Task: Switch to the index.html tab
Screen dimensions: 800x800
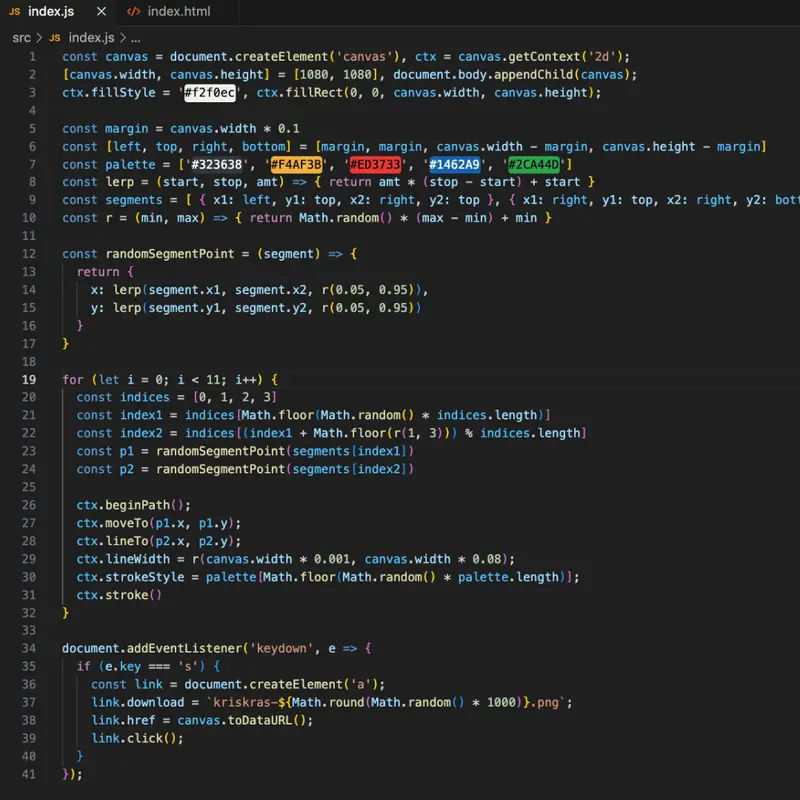Action: coord(178,12)
